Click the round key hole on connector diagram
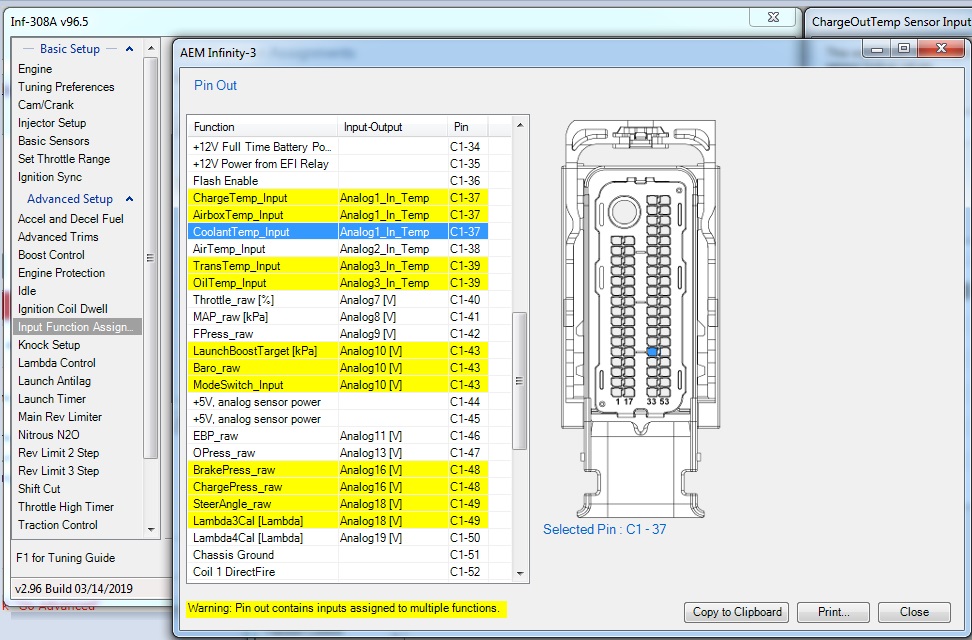 click(x=624, y=212)
